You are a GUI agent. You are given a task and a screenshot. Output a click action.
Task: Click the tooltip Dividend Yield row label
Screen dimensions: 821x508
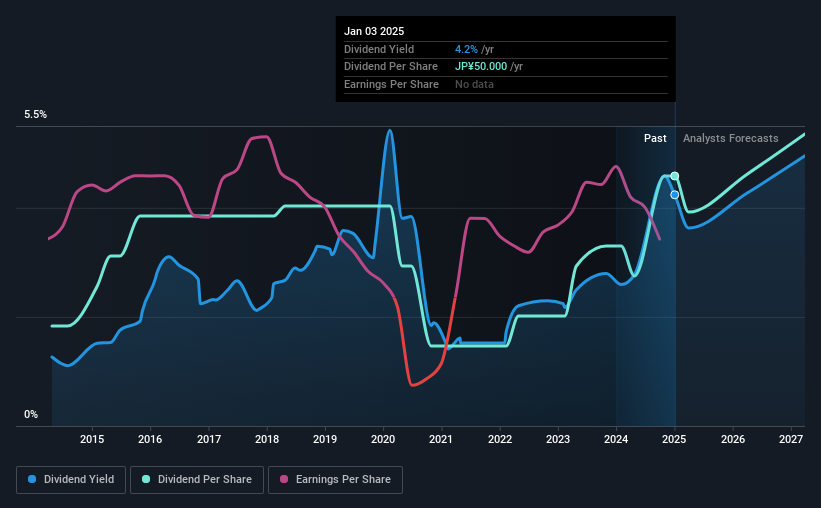pyautogui.click(x=379, y=49)
